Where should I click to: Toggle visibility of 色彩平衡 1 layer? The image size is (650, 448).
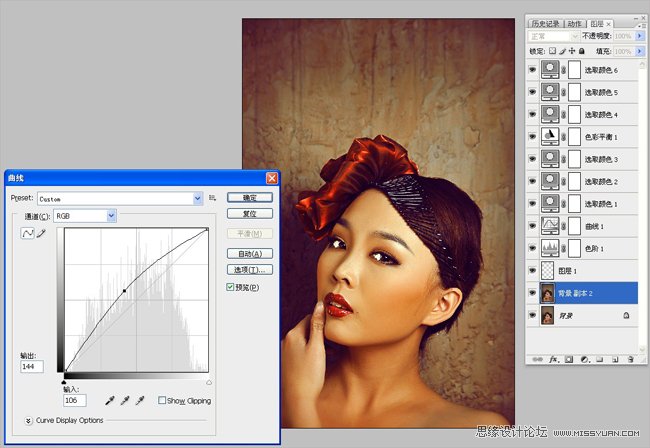(x=533, y=137)
